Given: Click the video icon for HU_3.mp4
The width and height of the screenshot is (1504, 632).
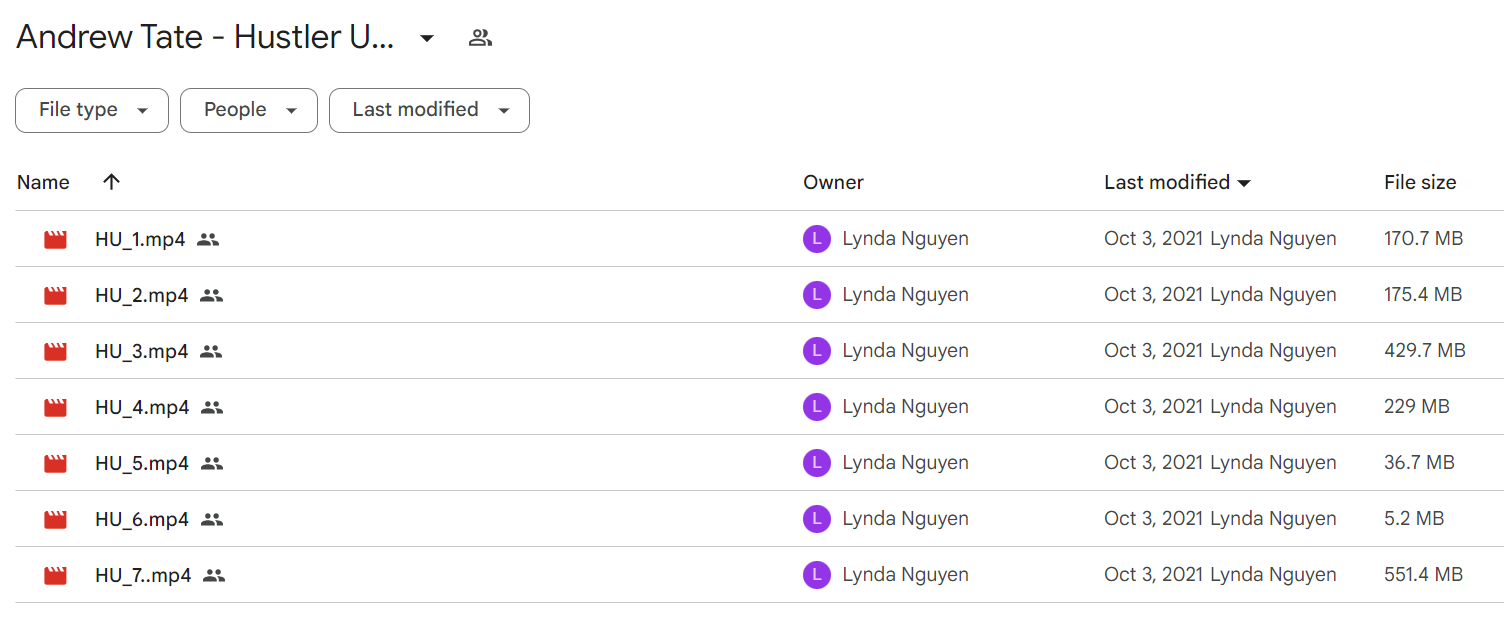Looking at the screenshot, I should tap(55, 351).
